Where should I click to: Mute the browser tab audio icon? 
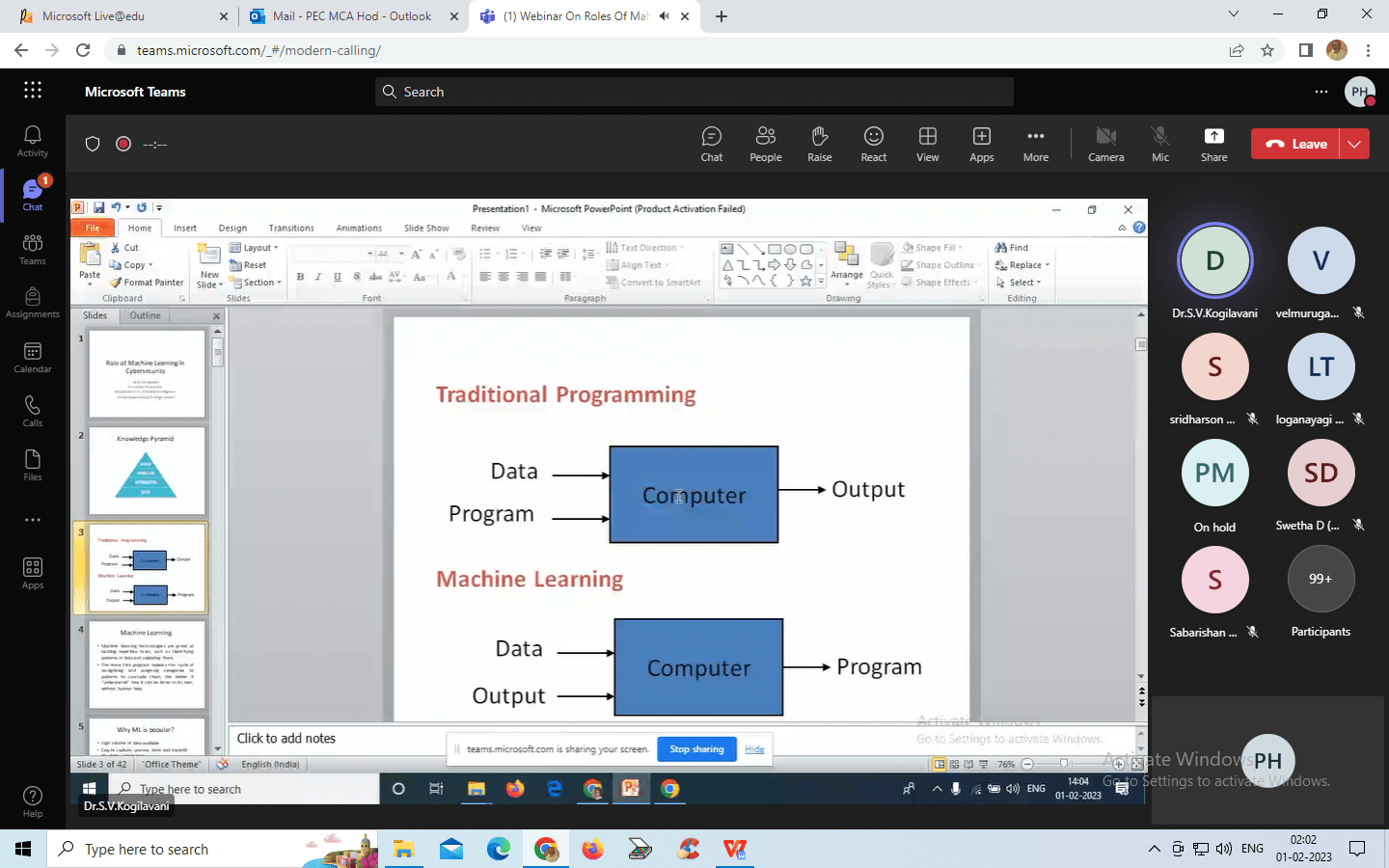tap(665, 16)
